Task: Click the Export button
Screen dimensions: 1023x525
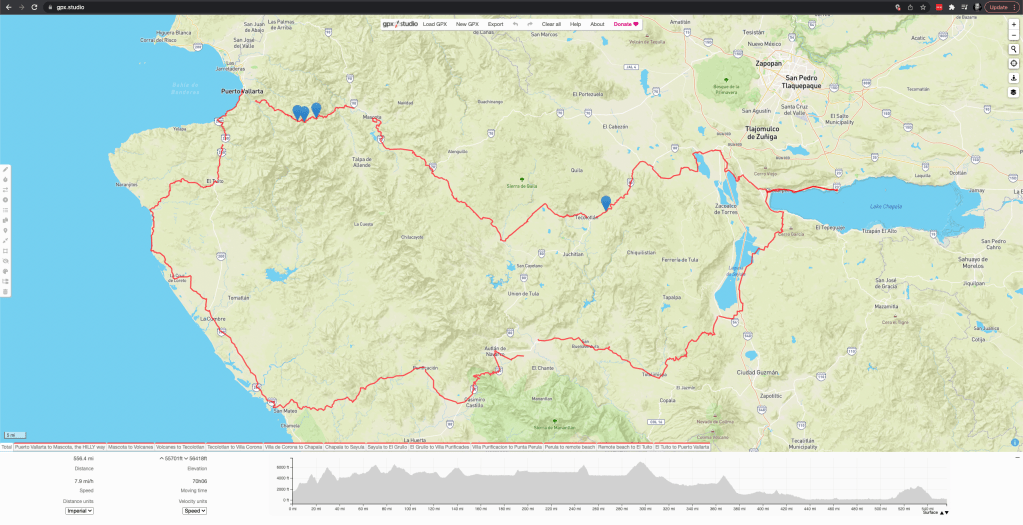Action: (495, 23)
